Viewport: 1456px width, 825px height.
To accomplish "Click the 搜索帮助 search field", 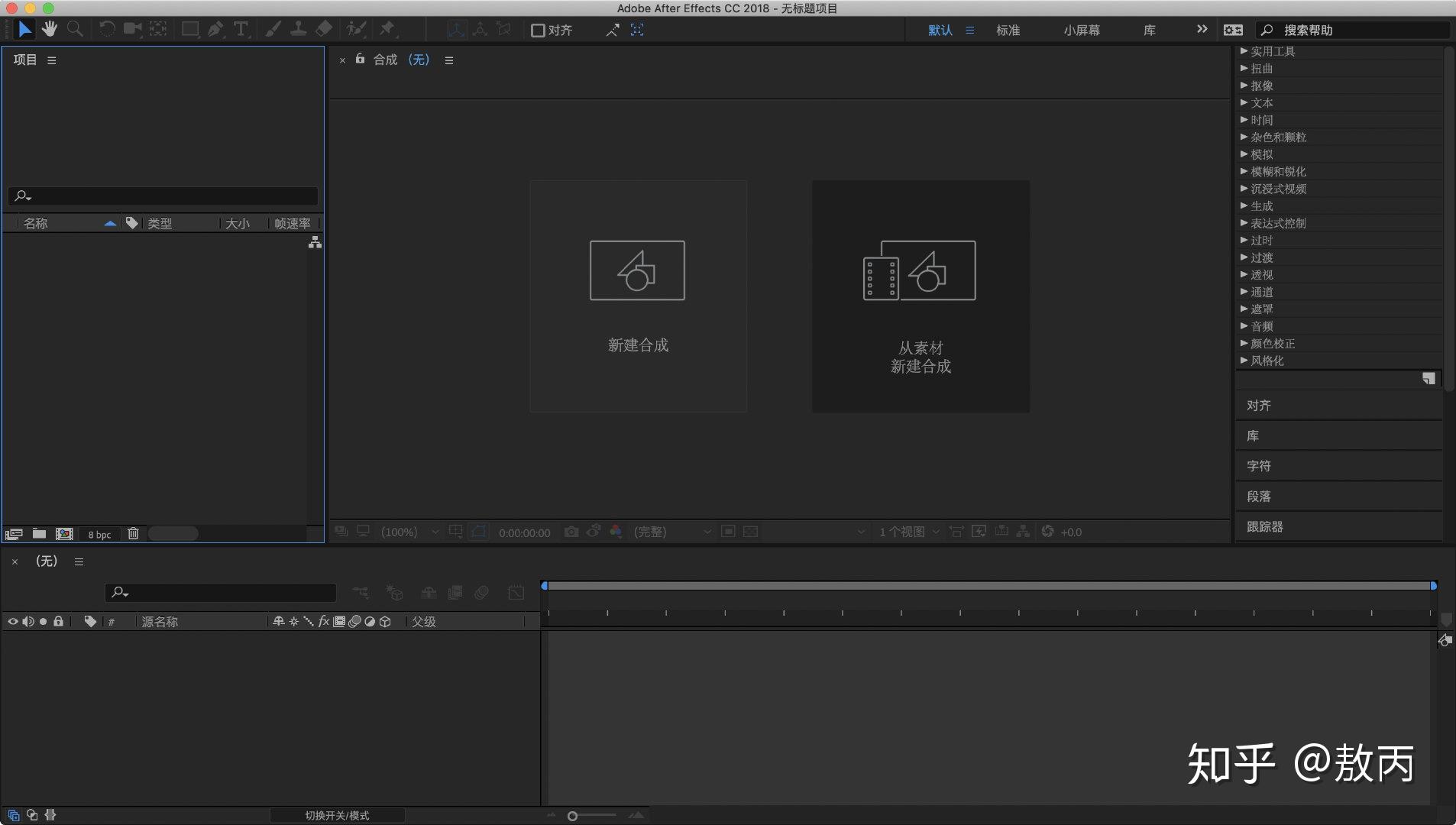I will coord(1352,30).
